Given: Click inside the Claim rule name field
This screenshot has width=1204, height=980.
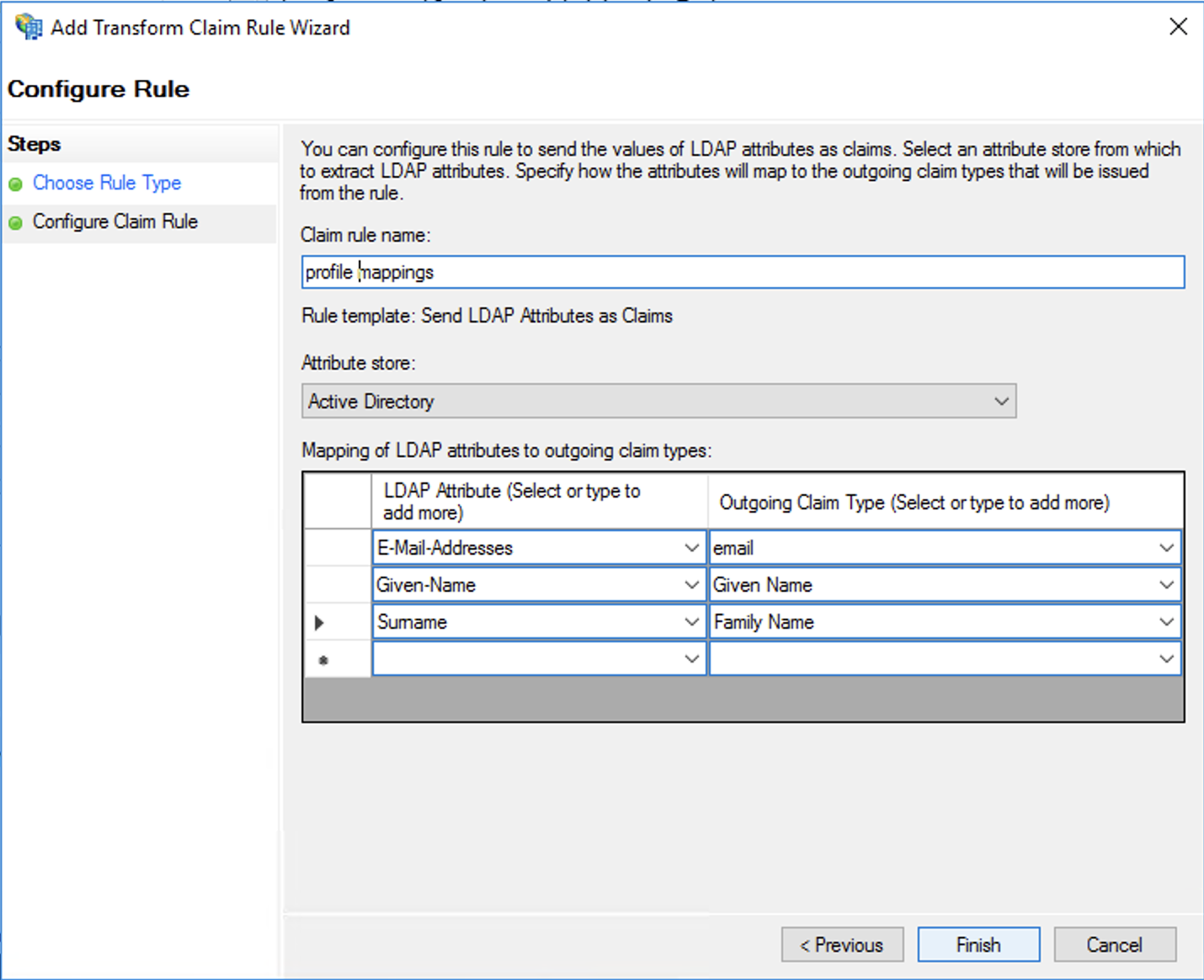Looking at the screenshot, I should (x=589, y=272).
